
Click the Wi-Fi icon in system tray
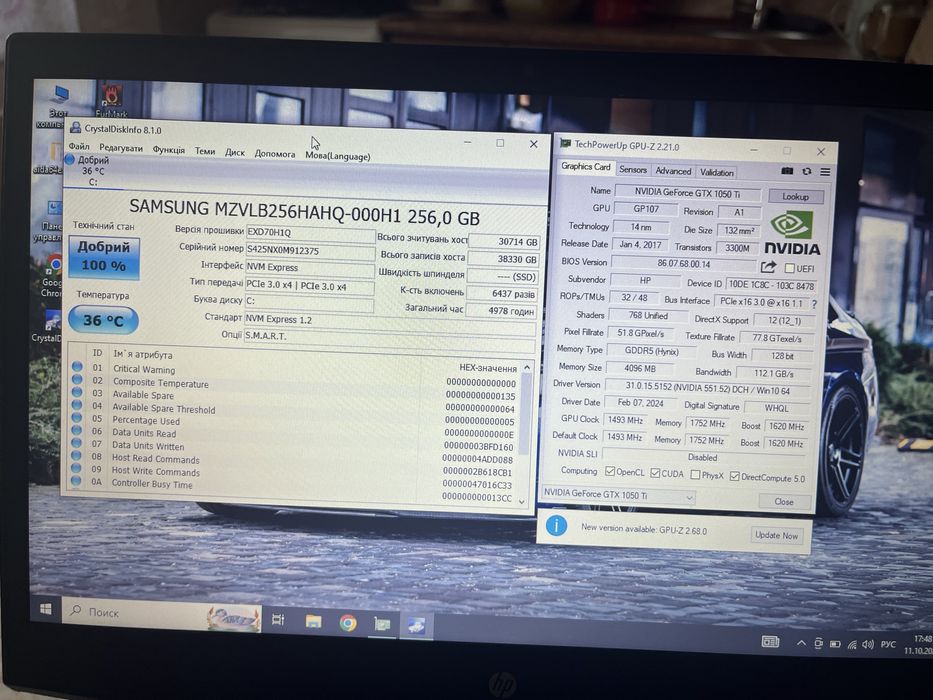tap(851, 644)
